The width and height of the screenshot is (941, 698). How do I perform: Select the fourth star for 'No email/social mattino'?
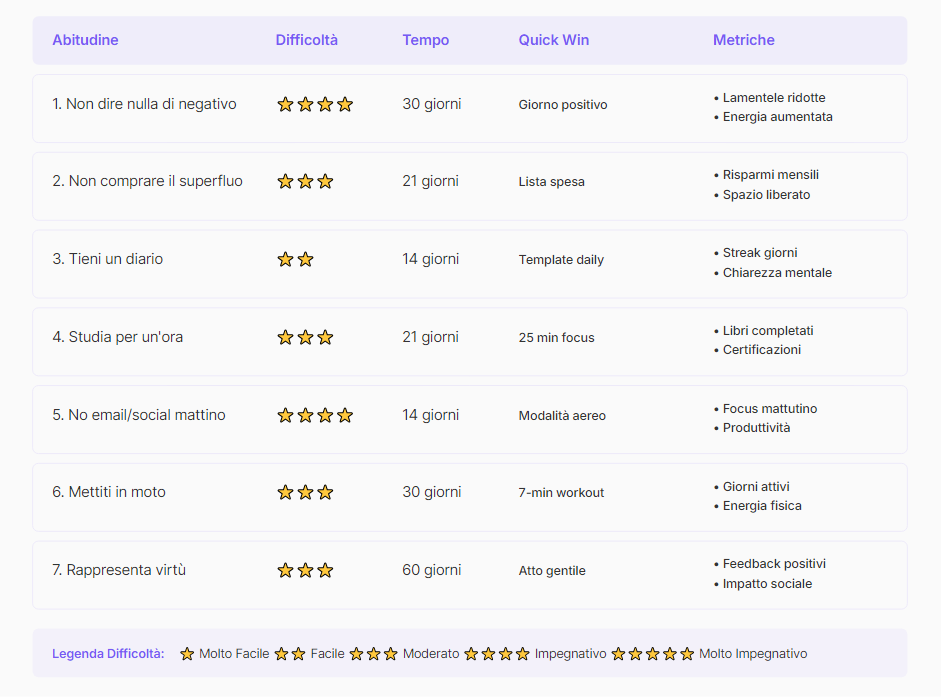click(x=345, y=414)
